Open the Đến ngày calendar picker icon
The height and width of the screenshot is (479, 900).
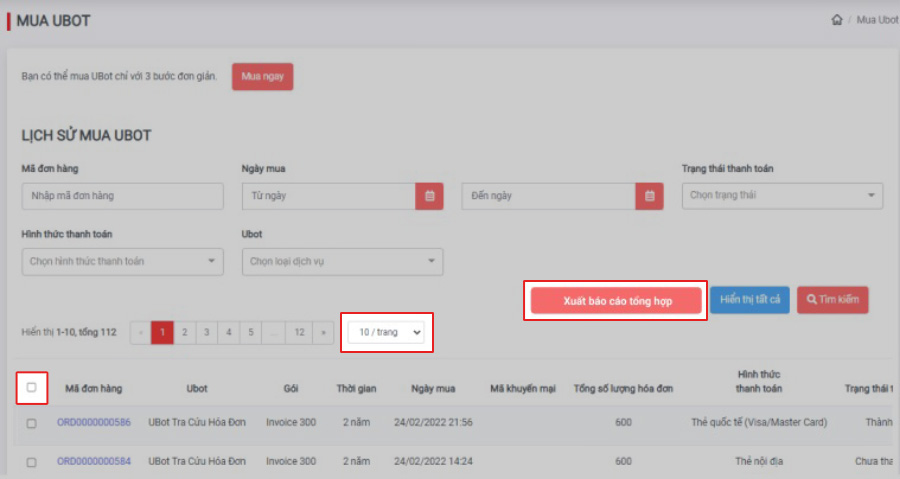(x=650, y=196)
